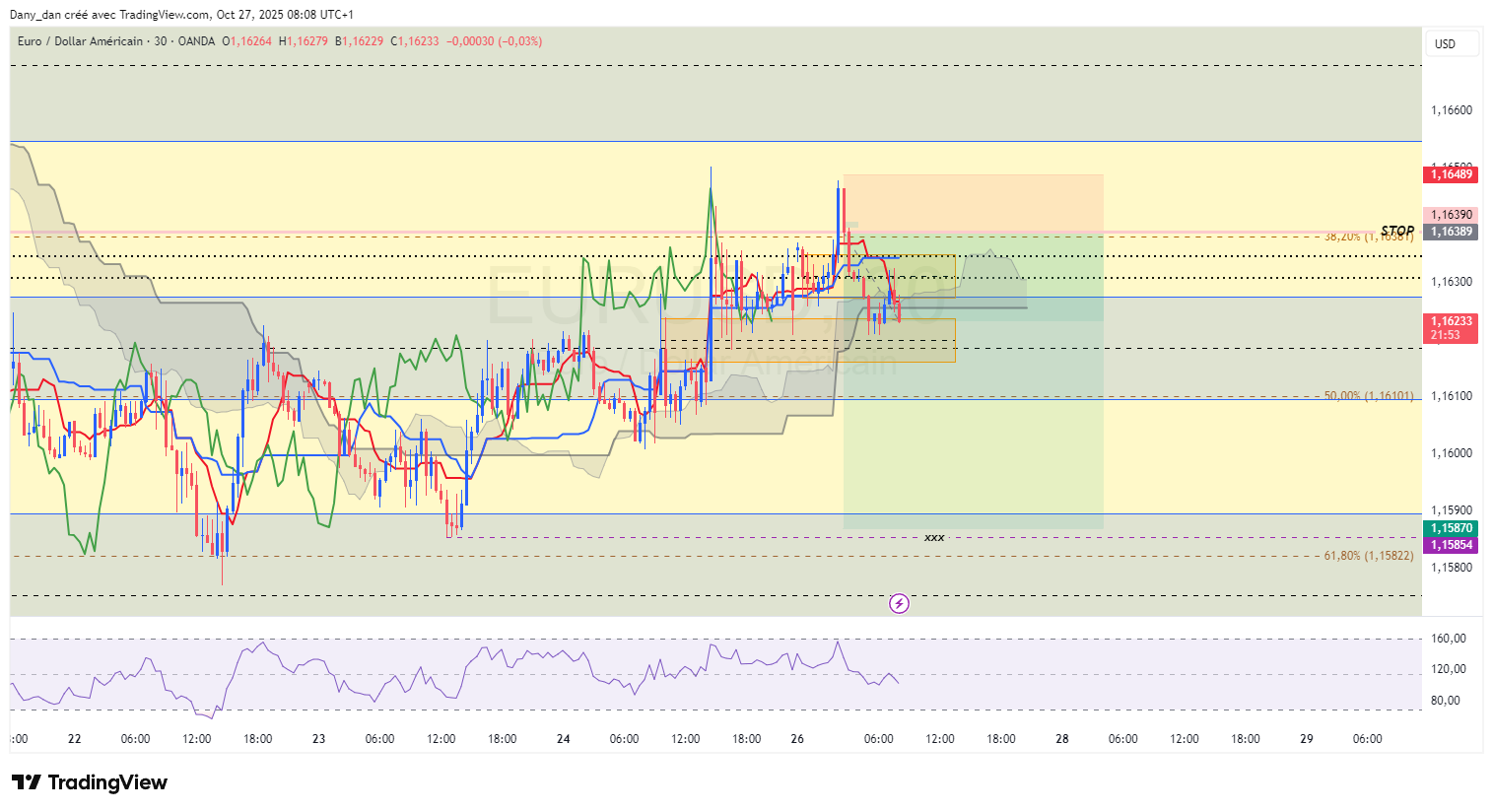Screen dimensions: 1493x812
Task: Click the change value −0,00030 (−0,03%)
Action: (x=495, y=41)
